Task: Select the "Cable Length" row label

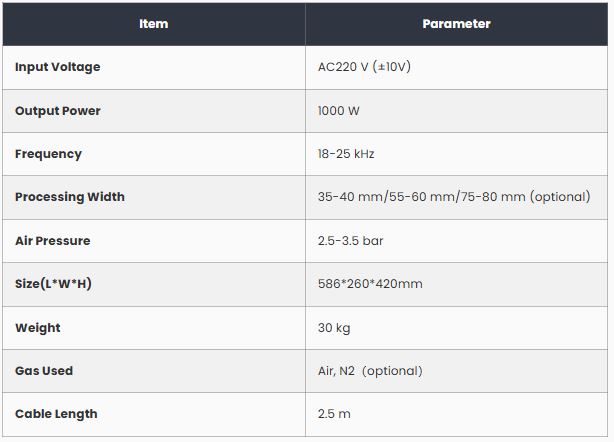Action: (x=56, y=414)
